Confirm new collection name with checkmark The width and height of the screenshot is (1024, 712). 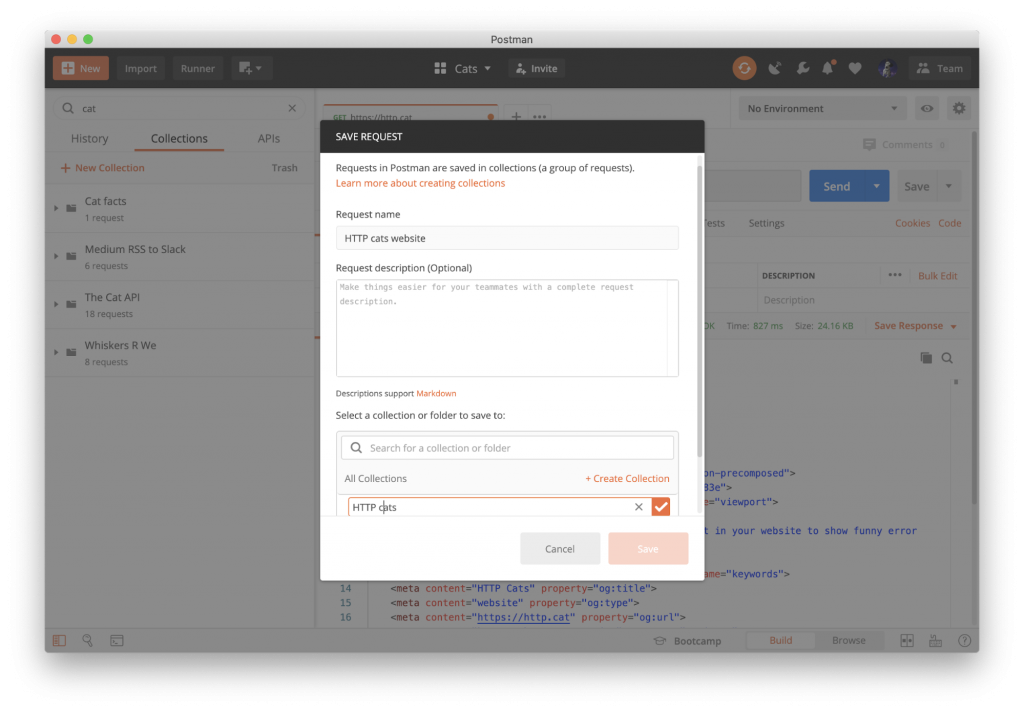point(661,507)
